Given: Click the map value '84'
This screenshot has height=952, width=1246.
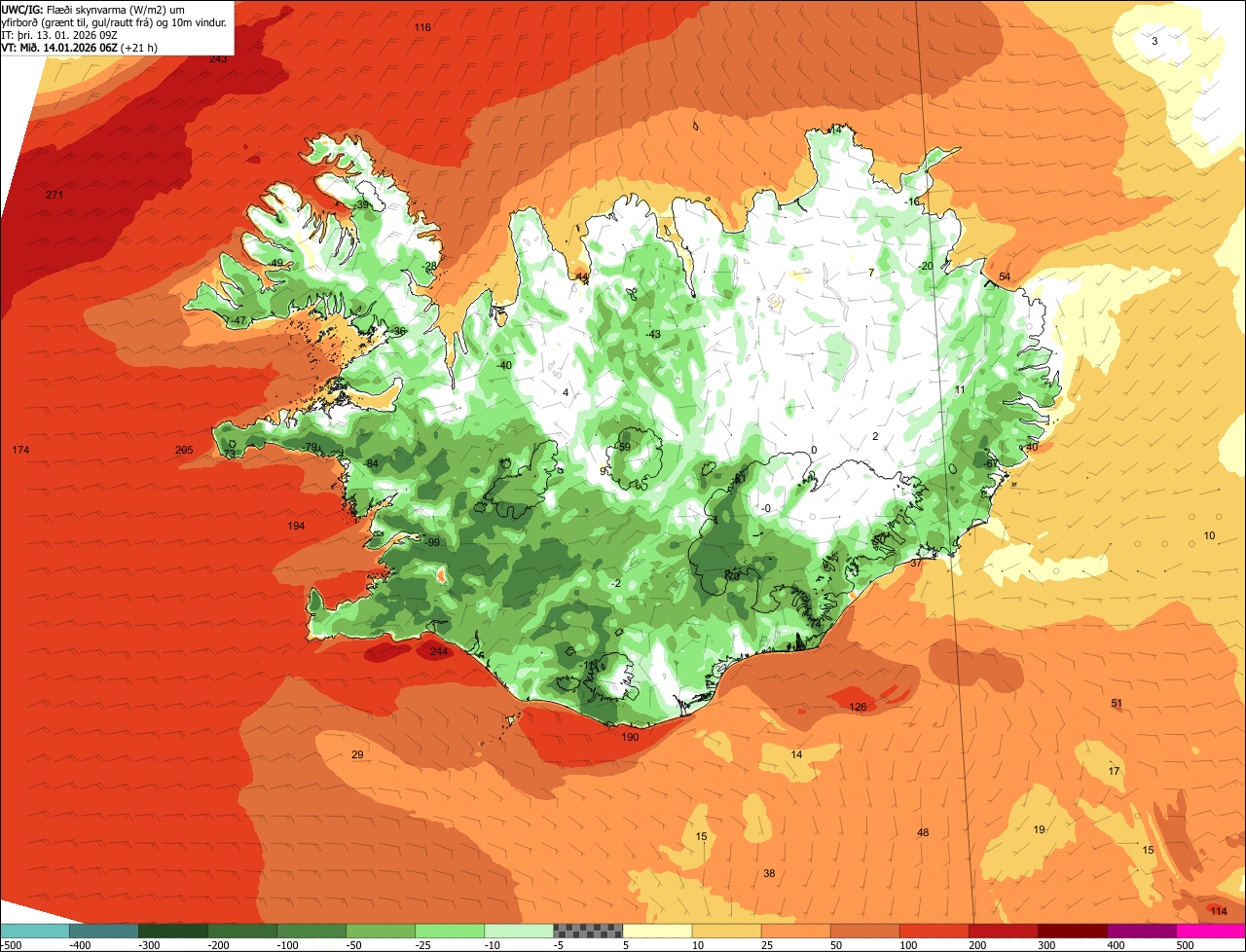Looking at the screenshot, I should click(372, 462).
